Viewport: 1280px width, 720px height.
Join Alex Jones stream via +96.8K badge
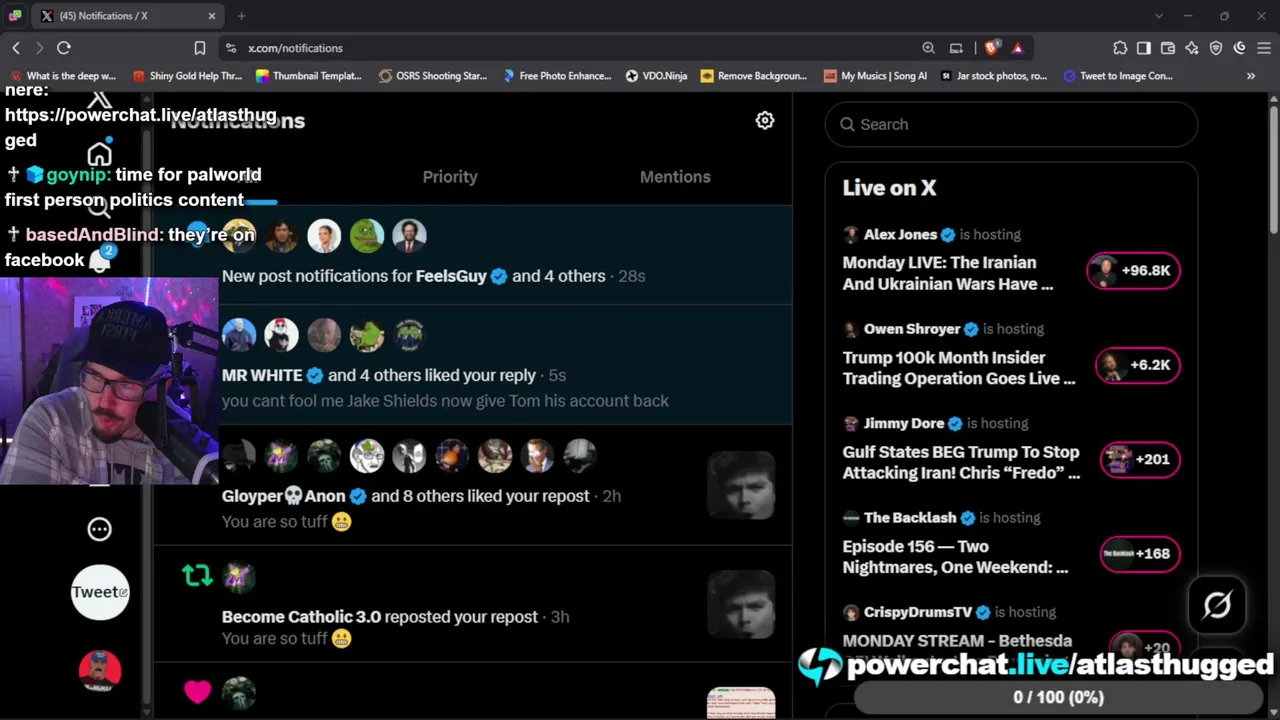pos(1133,271)
